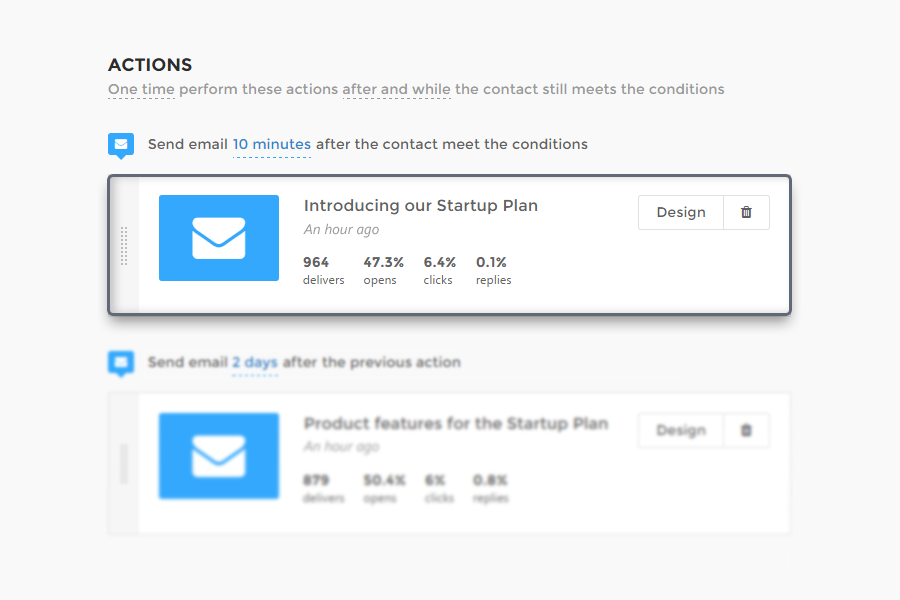This screenshot has height=600, width=900.
Task: View the 6.4% clicks statistic
Action: click(438, 270)
